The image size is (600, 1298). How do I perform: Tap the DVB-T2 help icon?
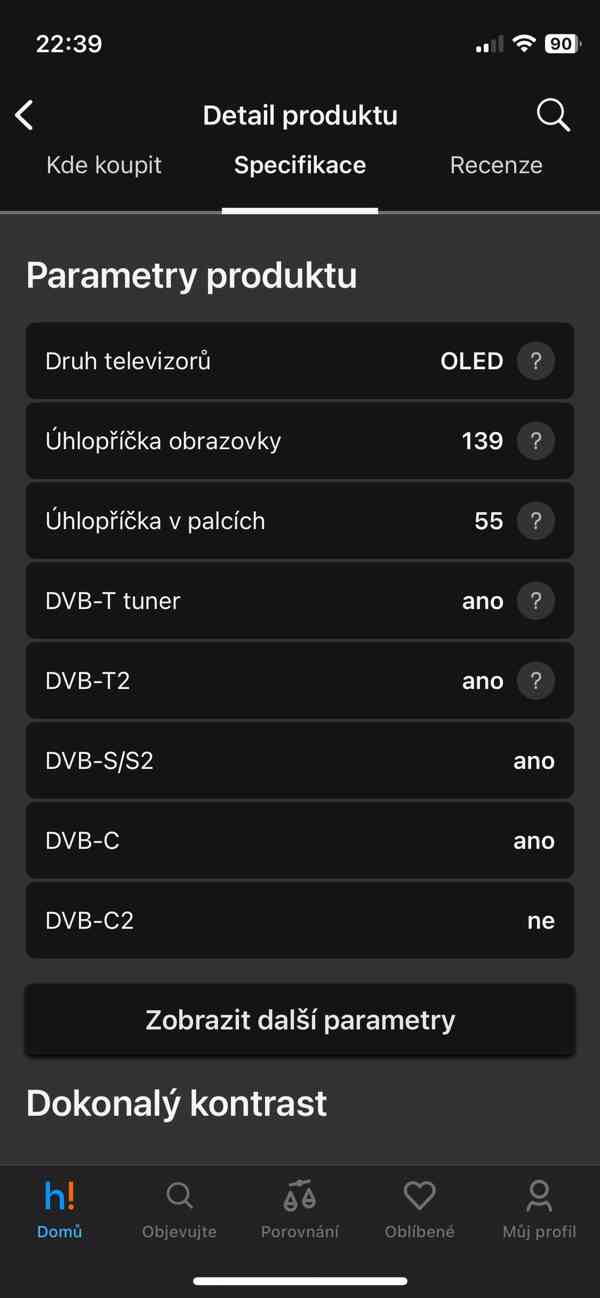coord(536,681)
